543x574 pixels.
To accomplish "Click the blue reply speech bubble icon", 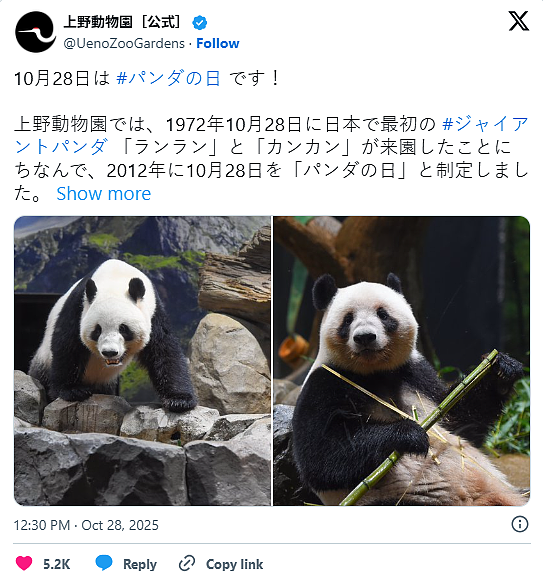I will (104, 563).
